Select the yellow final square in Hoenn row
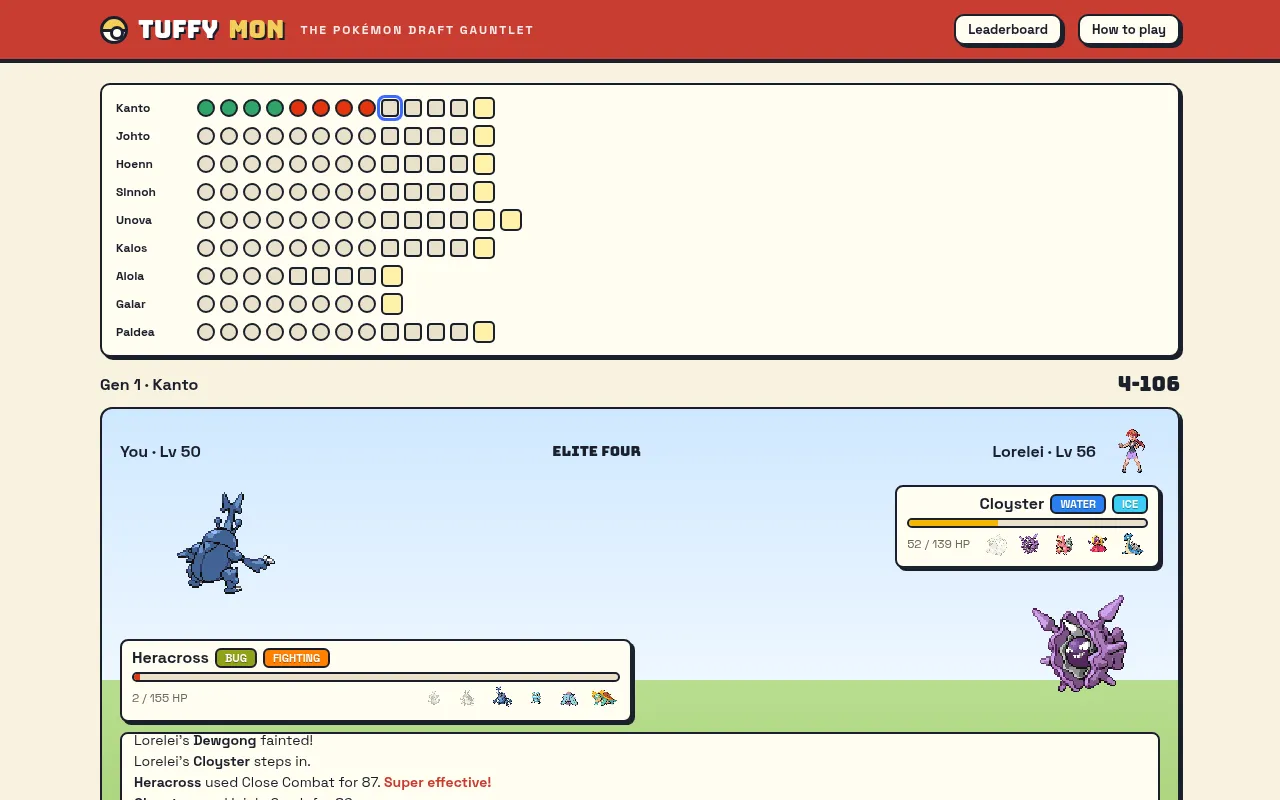The image size is (1280, 800). 484,164
